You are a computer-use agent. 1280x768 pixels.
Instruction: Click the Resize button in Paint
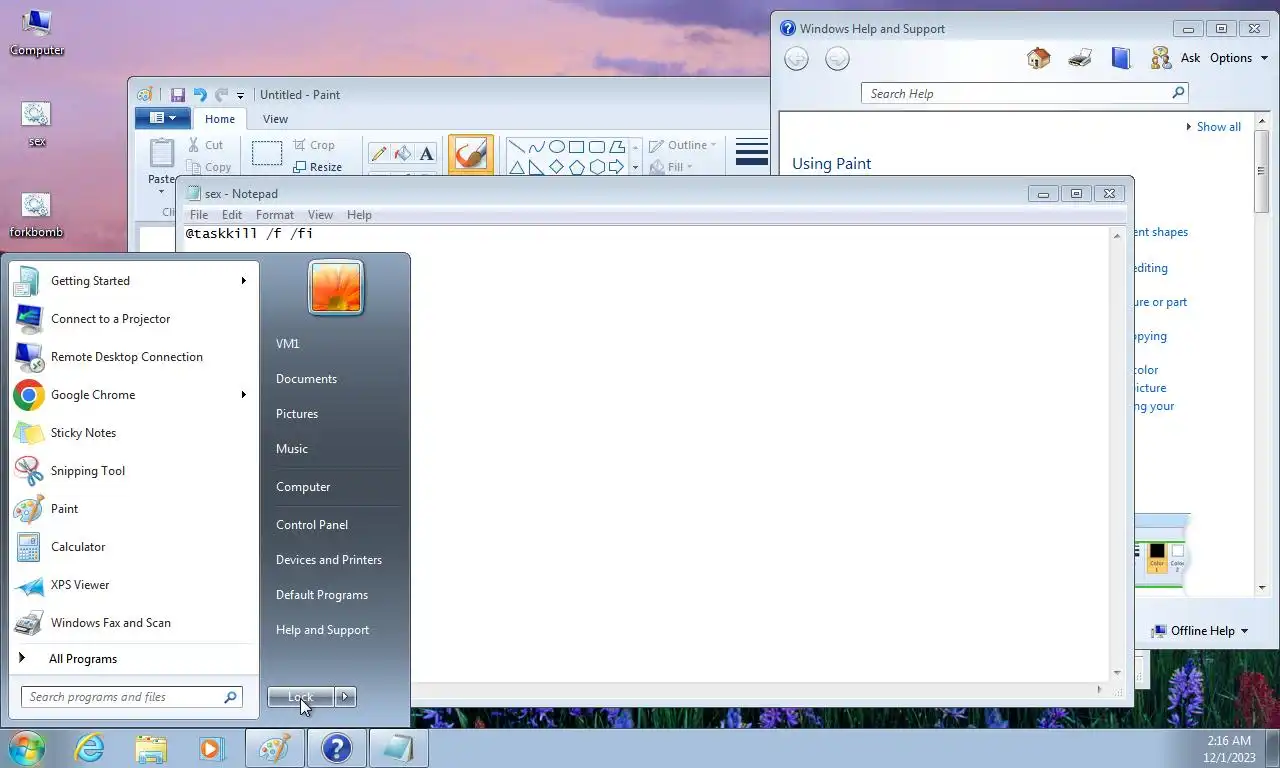click(317, 167)
